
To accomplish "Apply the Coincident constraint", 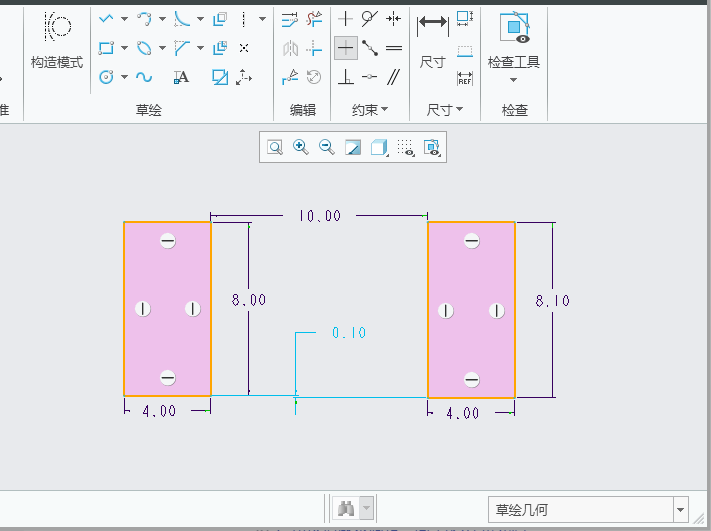I will [x=370, y=77].
